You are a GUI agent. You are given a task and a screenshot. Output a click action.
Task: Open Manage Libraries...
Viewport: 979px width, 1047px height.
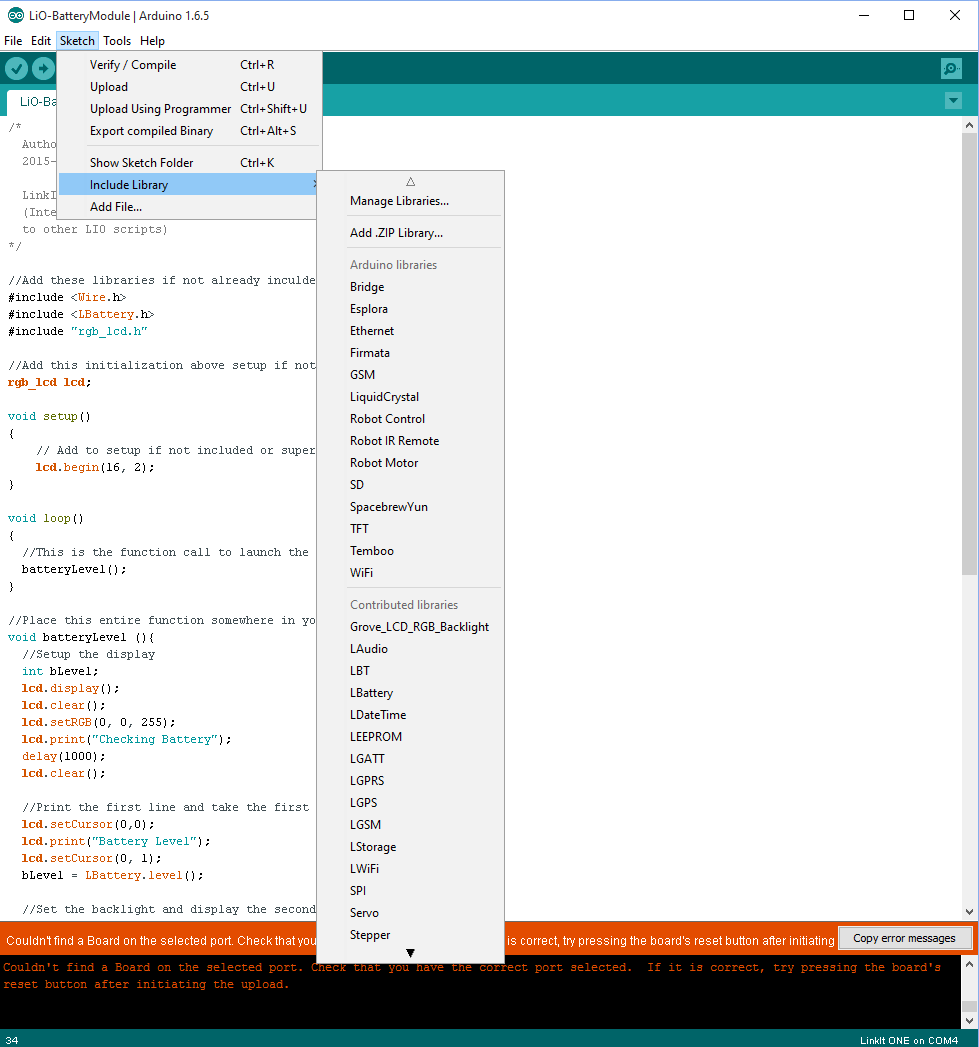tap(410, 201)
